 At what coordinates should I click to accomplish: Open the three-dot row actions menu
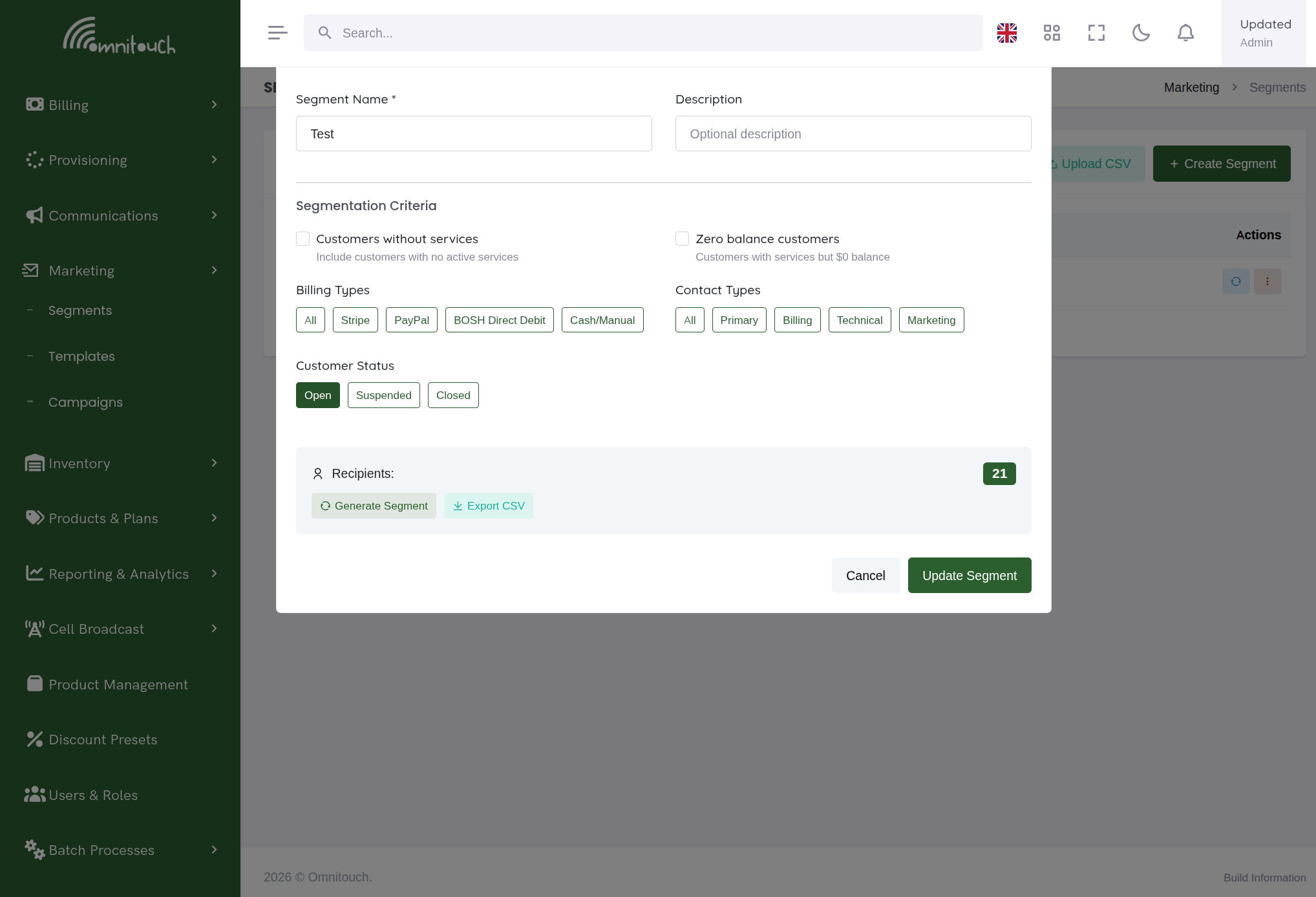[1268, 281]
